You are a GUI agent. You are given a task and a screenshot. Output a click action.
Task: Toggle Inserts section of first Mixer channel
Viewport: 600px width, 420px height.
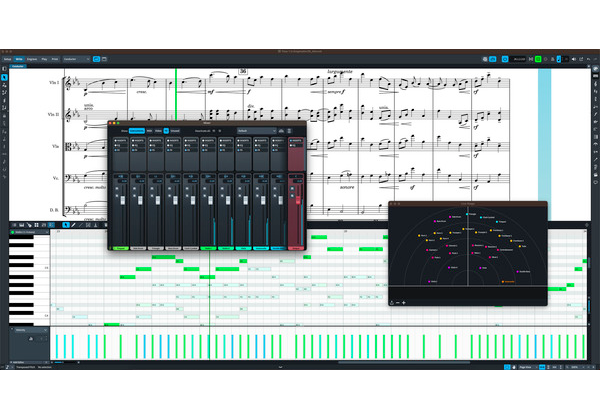[121, 140]
